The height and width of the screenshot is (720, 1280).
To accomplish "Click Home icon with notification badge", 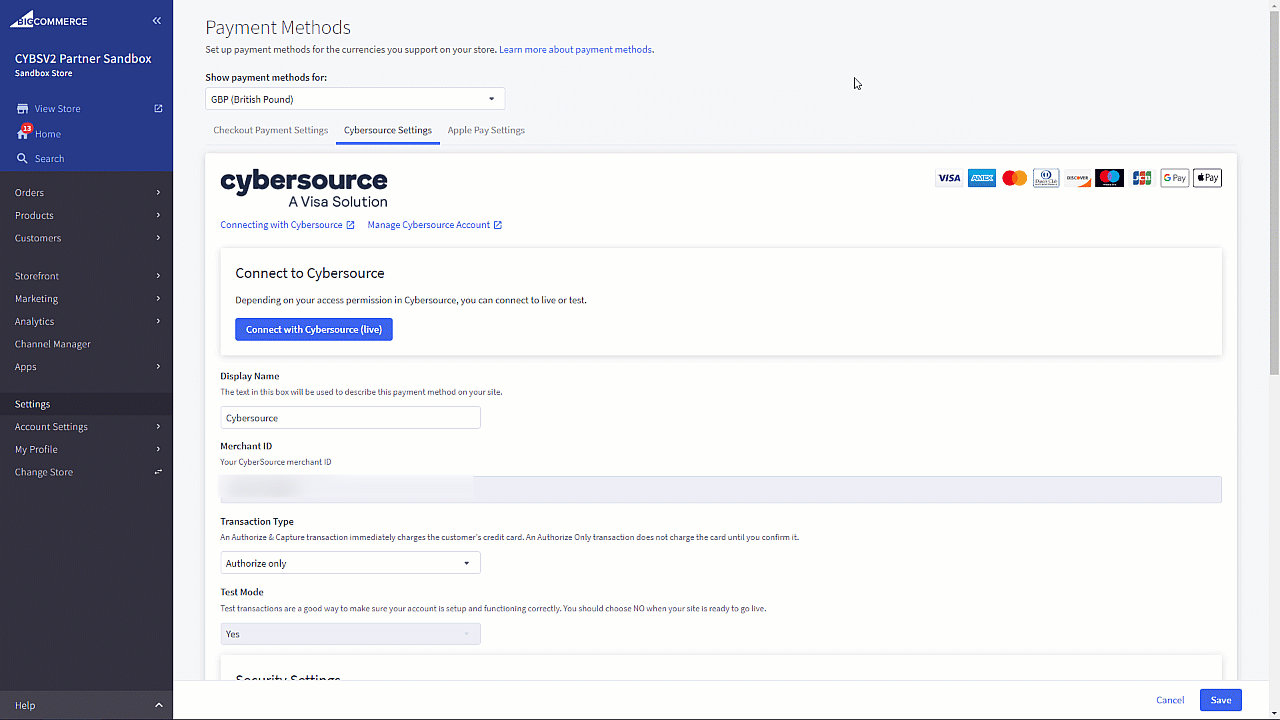I will 23,133.
